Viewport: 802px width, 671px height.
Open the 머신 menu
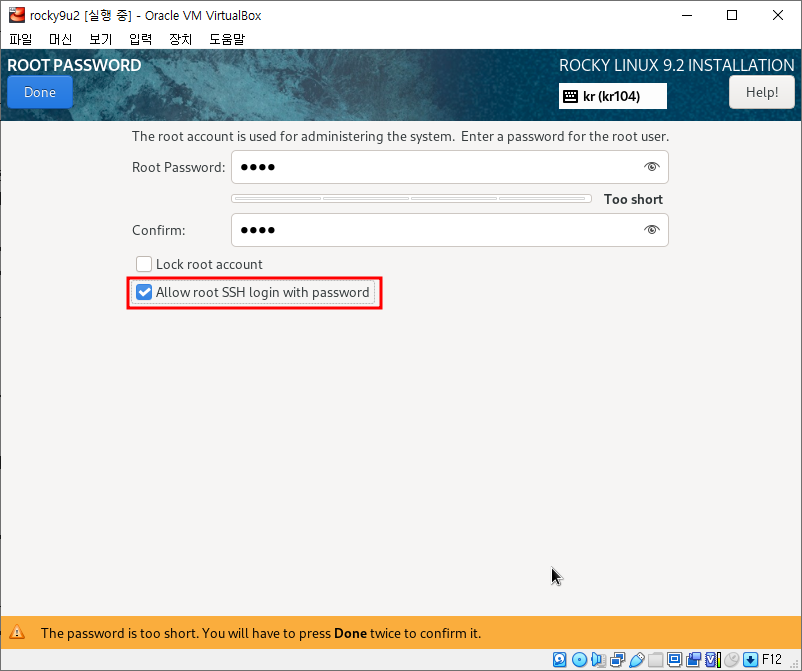[60, 39]
